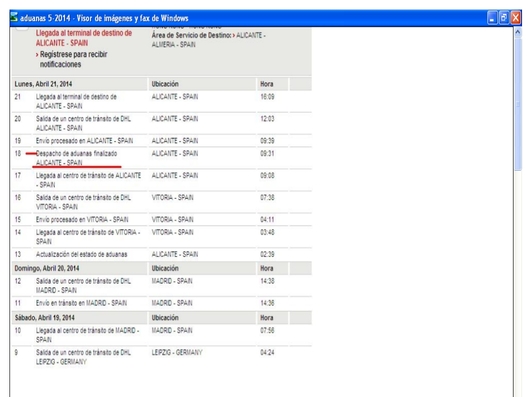Select the red 'Llegada al terminal de destino' heading
This screenshot has width=529, height=397.
84,38
